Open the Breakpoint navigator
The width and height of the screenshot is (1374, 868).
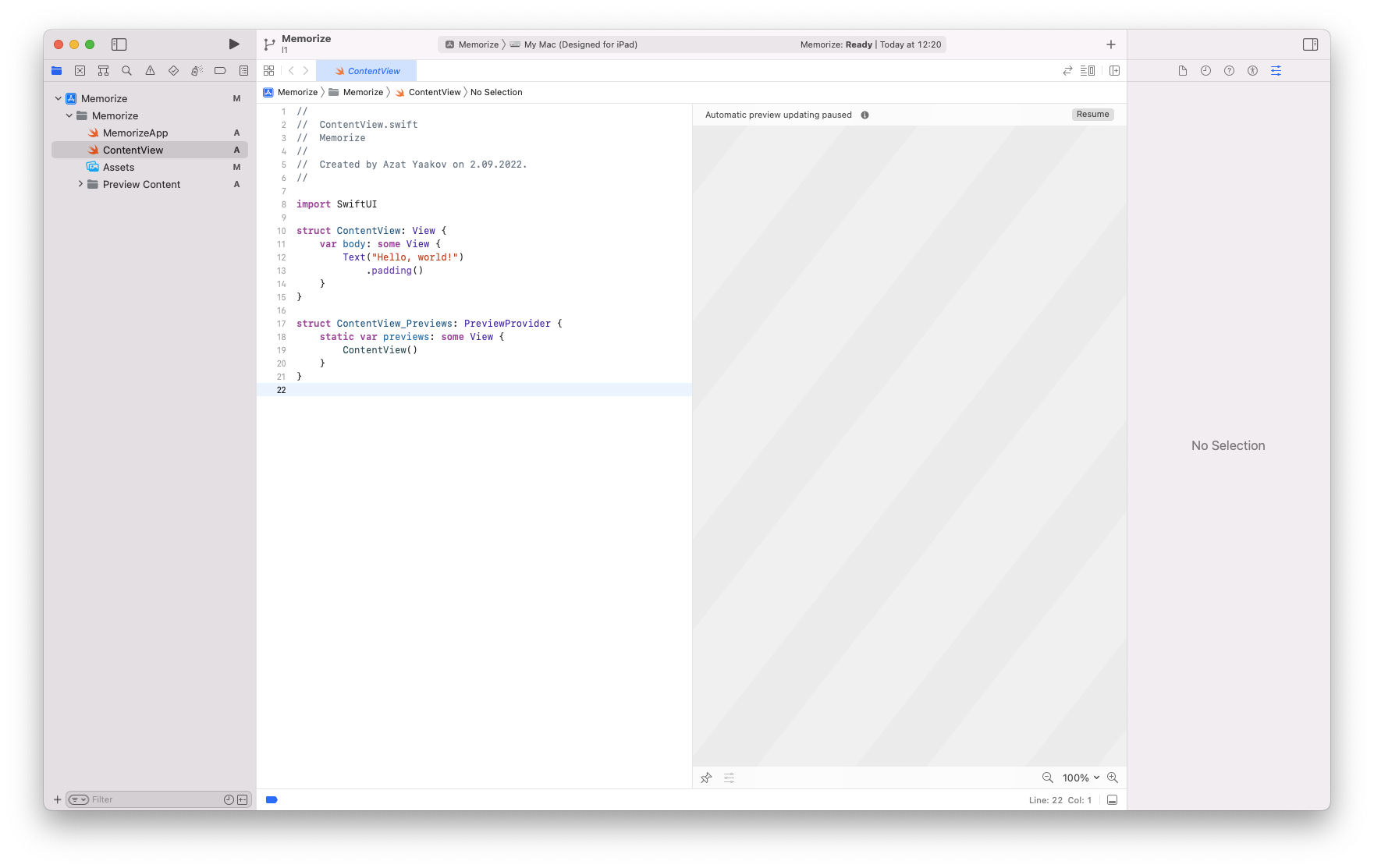click(x=220, y=71)
